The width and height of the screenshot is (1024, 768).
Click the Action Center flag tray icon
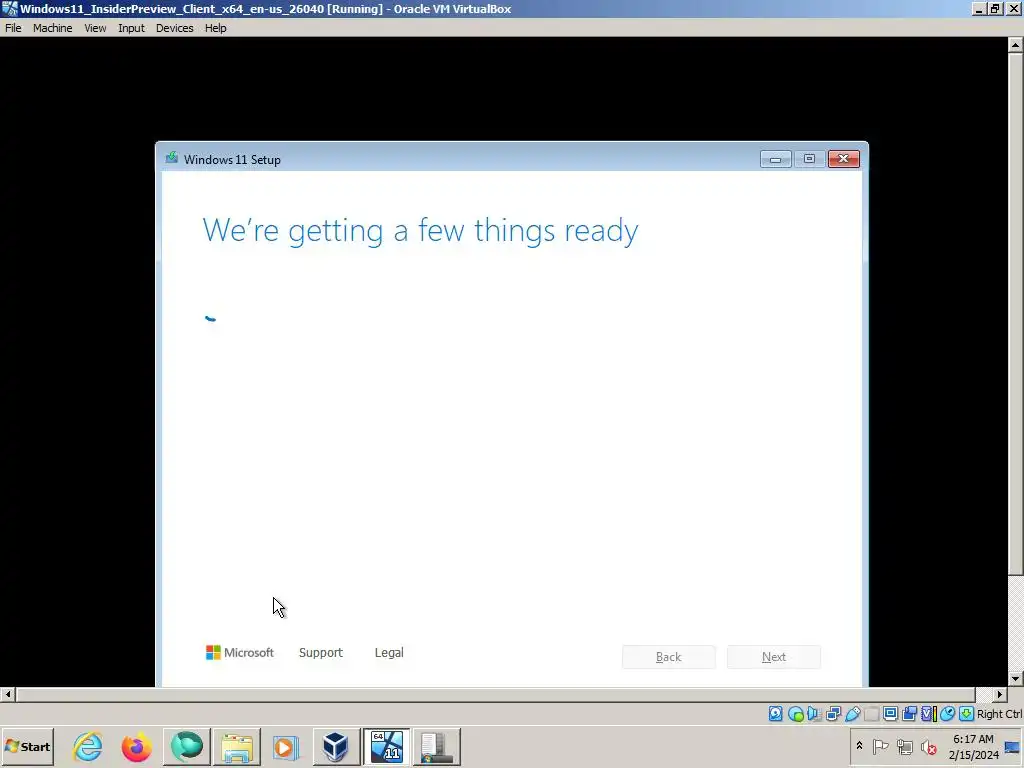pos(880,746)
